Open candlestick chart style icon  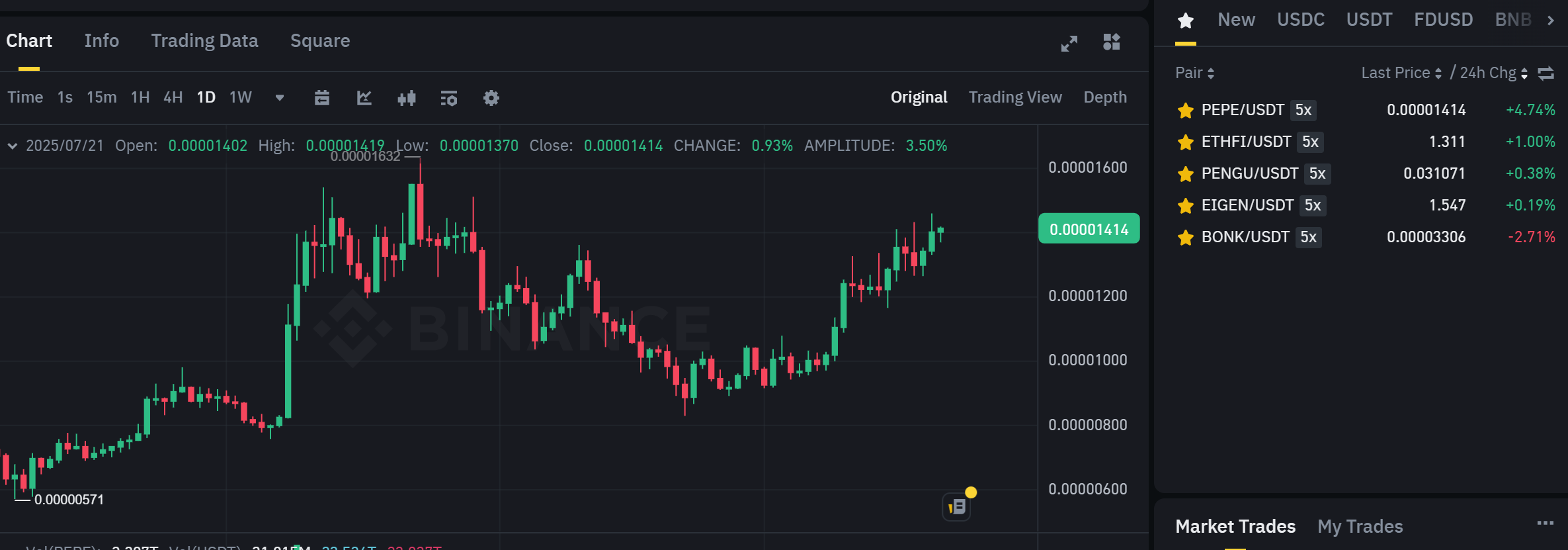pos(407,98)
